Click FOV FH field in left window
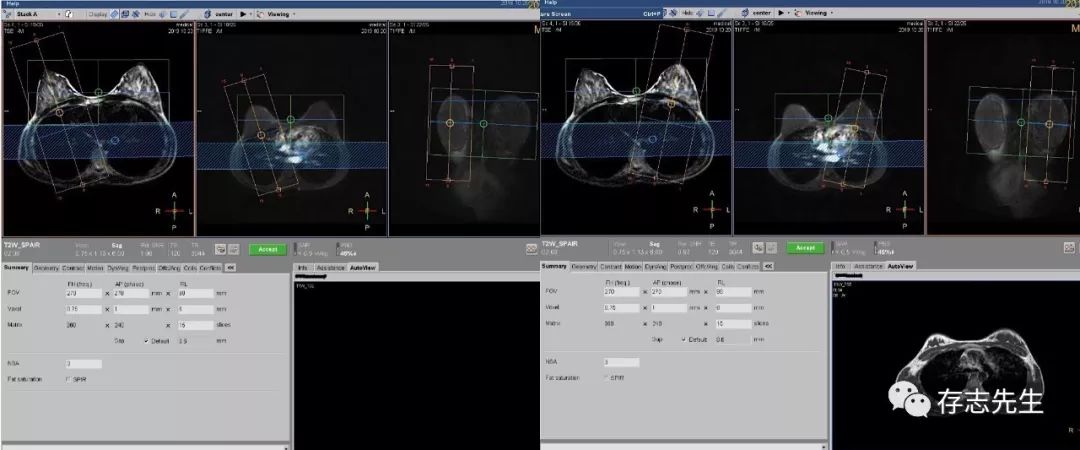1080x450 pixels. [84, 294]
